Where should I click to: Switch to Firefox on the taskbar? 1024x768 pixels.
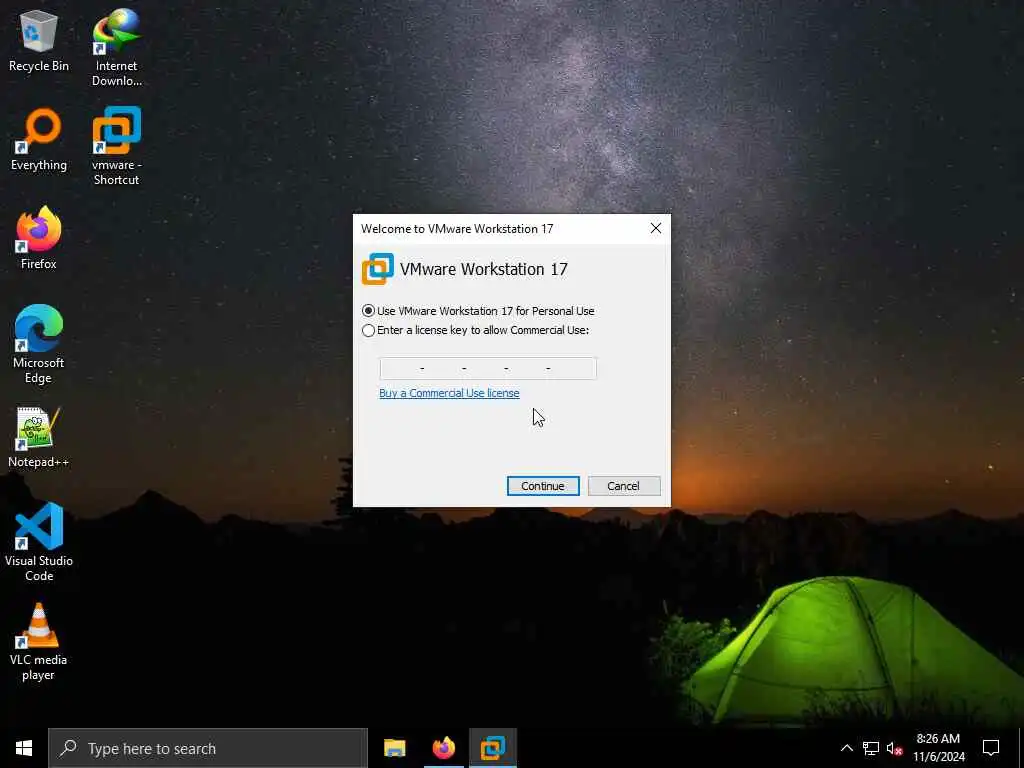click(x=444, y=748)
